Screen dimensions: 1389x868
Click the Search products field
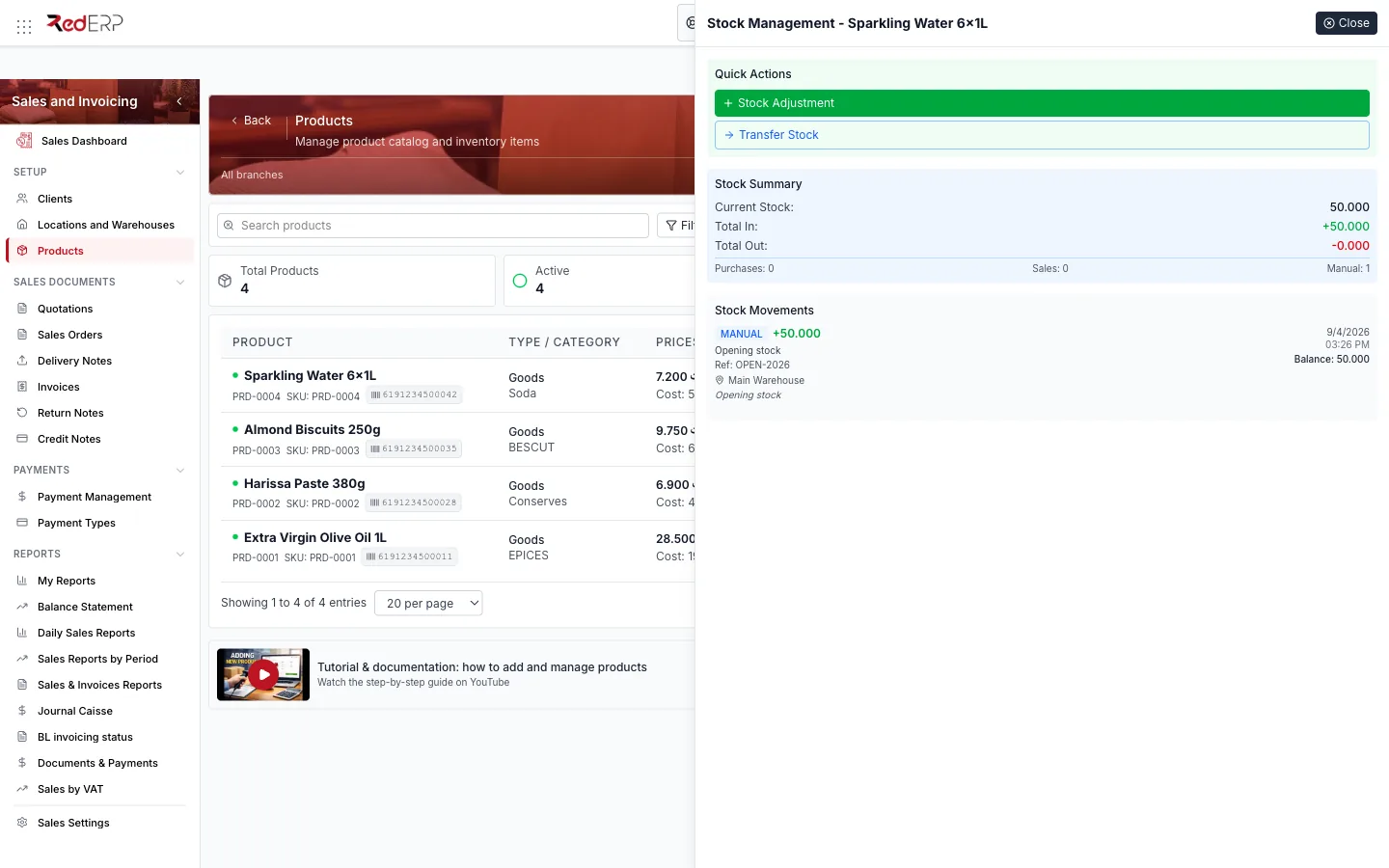point(433,226)
